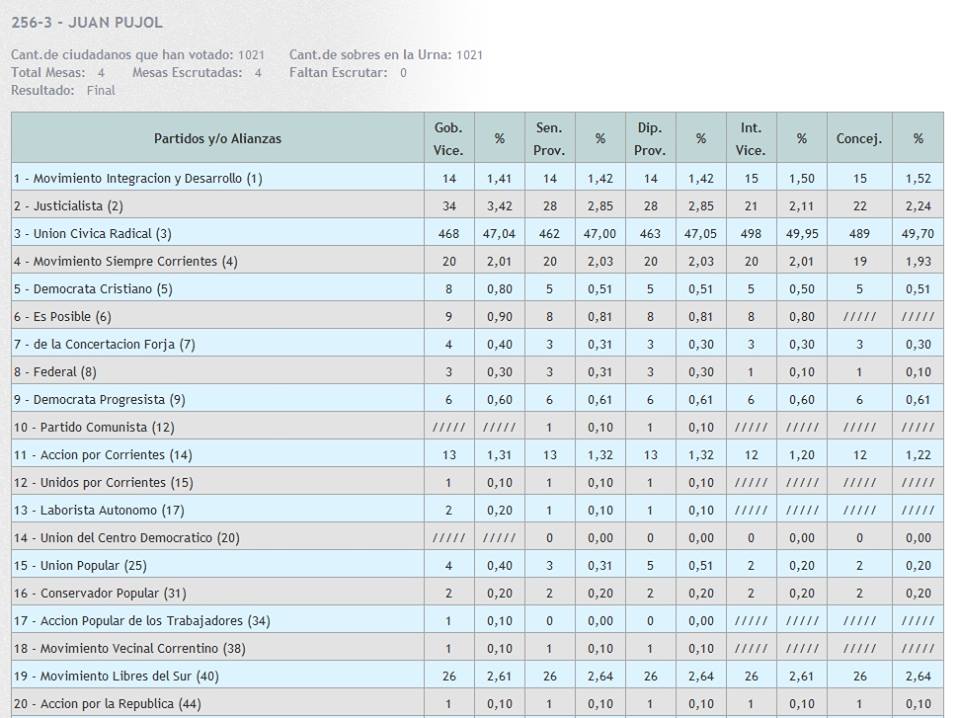Select row "6 - Es Posible (6)"
The width and height of the screenshot is (960, 718).
478,316
